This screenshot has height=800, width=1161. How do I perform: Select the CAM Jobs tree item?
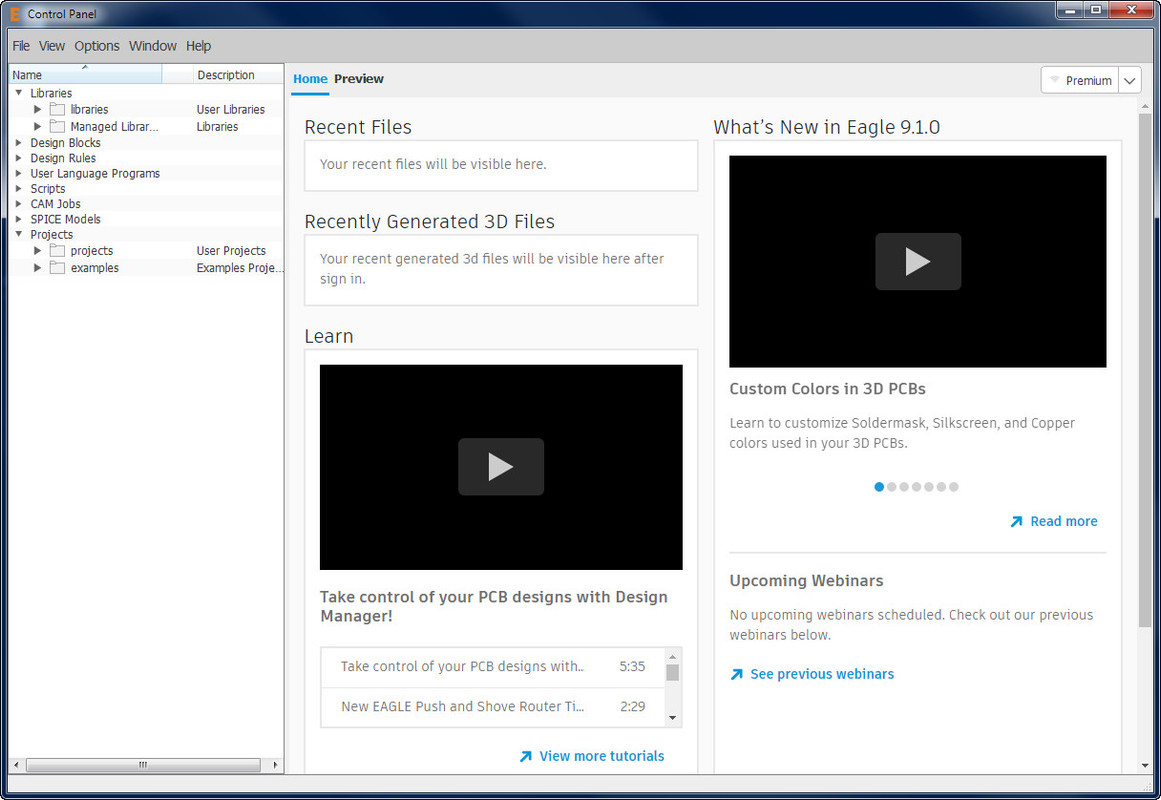pyautogui.click(x=56, y=204)
